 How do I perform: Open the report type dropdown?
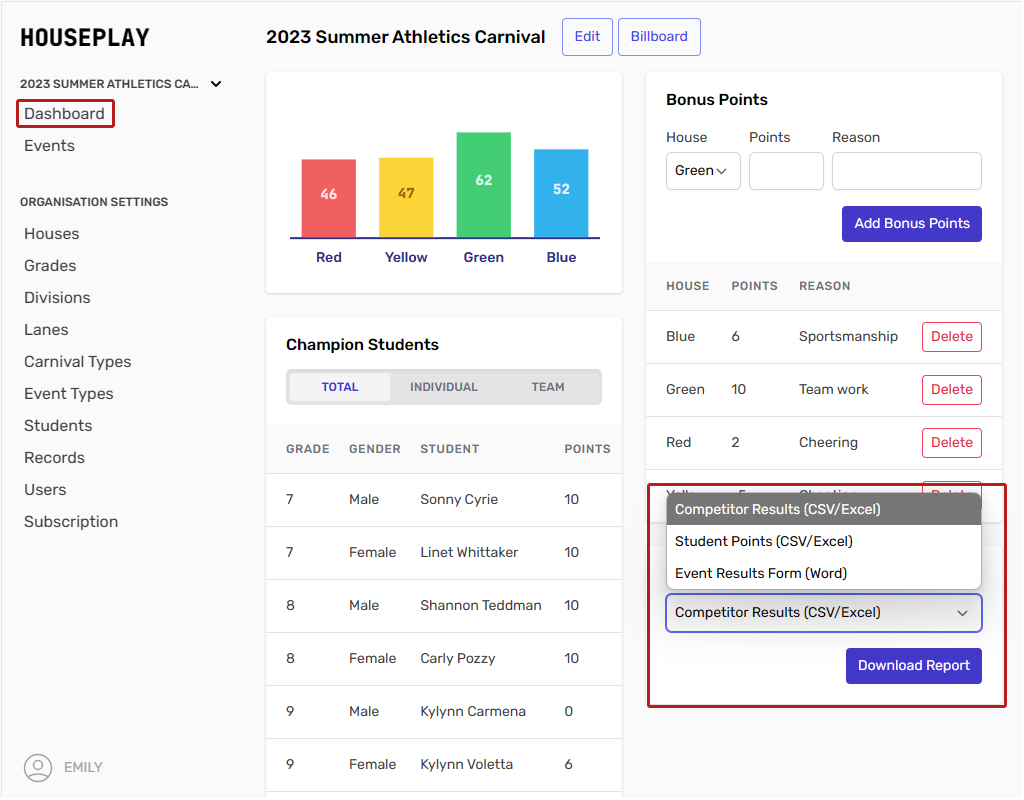click(x=823, y=613)
